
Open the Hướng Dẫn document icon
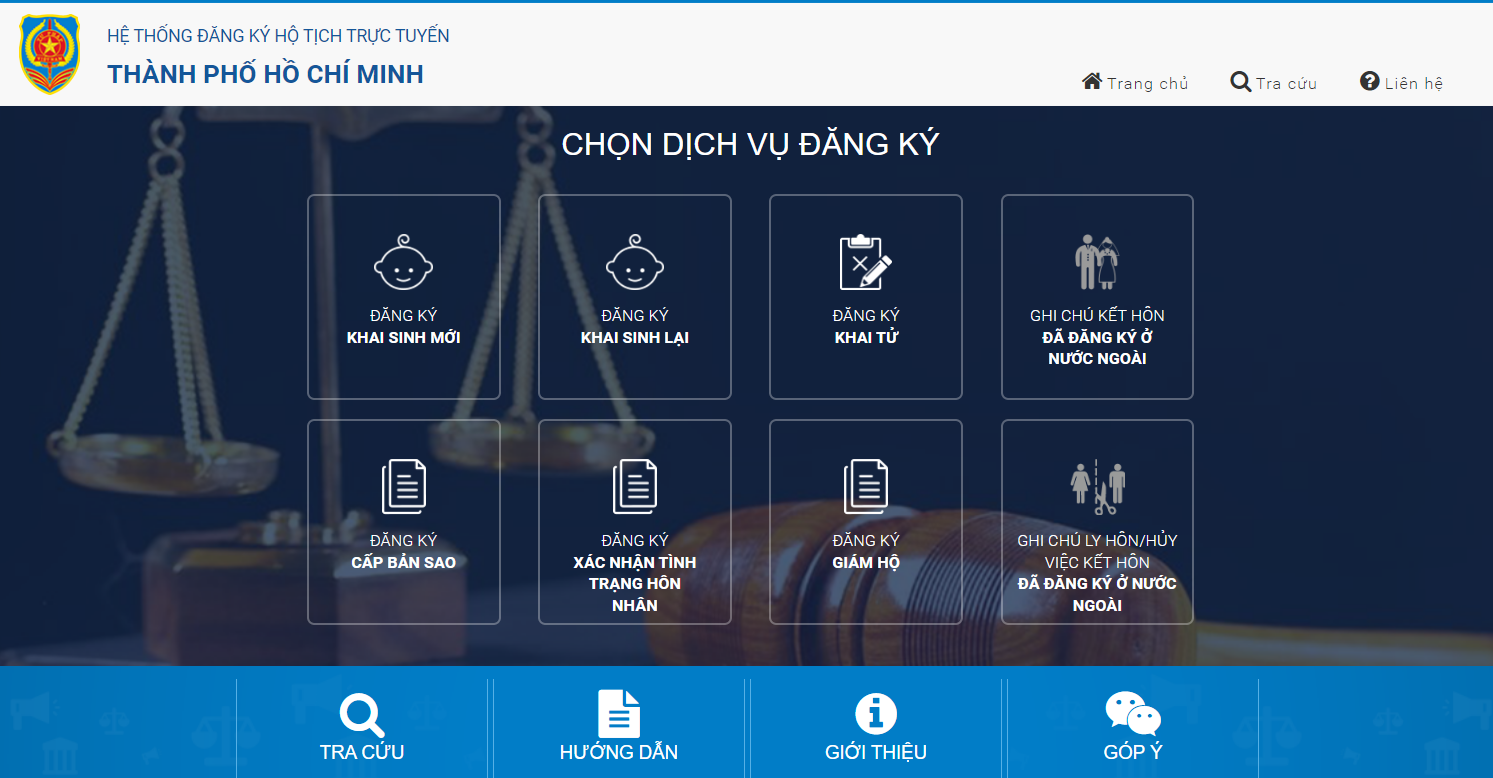[x=619, y=714]
